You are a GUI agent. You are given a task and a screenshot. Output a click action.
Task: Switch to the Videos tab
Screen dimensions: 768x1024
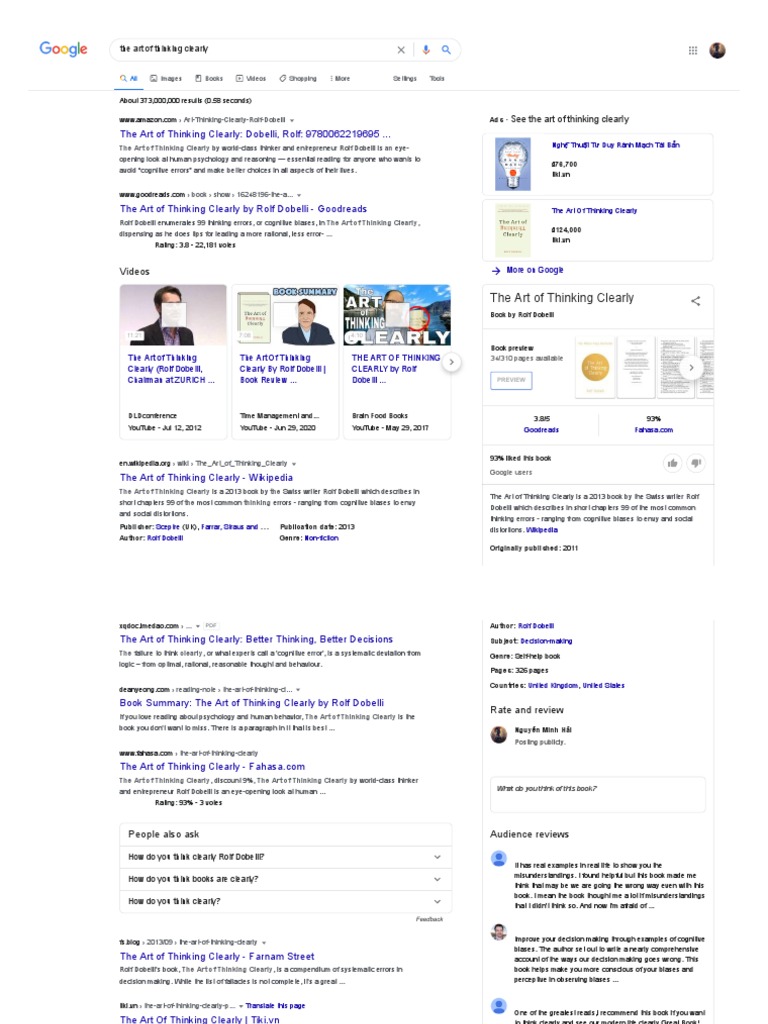click(251, 78)
